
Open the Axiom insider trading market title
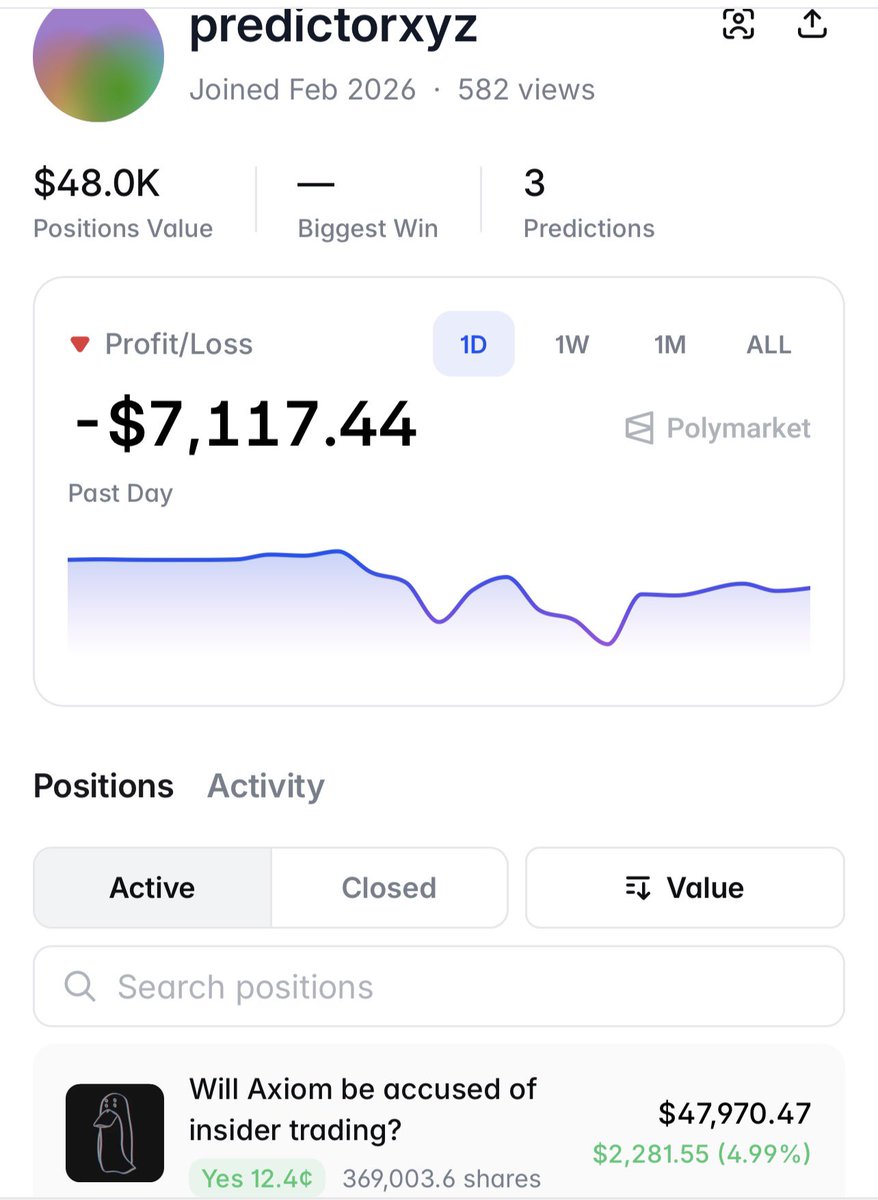point(362,1108)
